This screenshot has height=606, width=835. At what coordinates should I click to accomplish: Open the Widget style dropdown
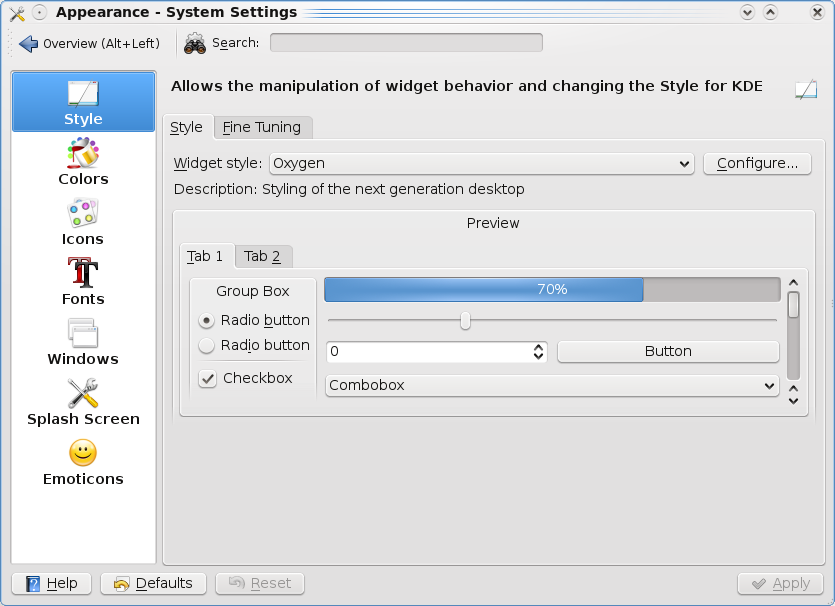click(482, 163)
